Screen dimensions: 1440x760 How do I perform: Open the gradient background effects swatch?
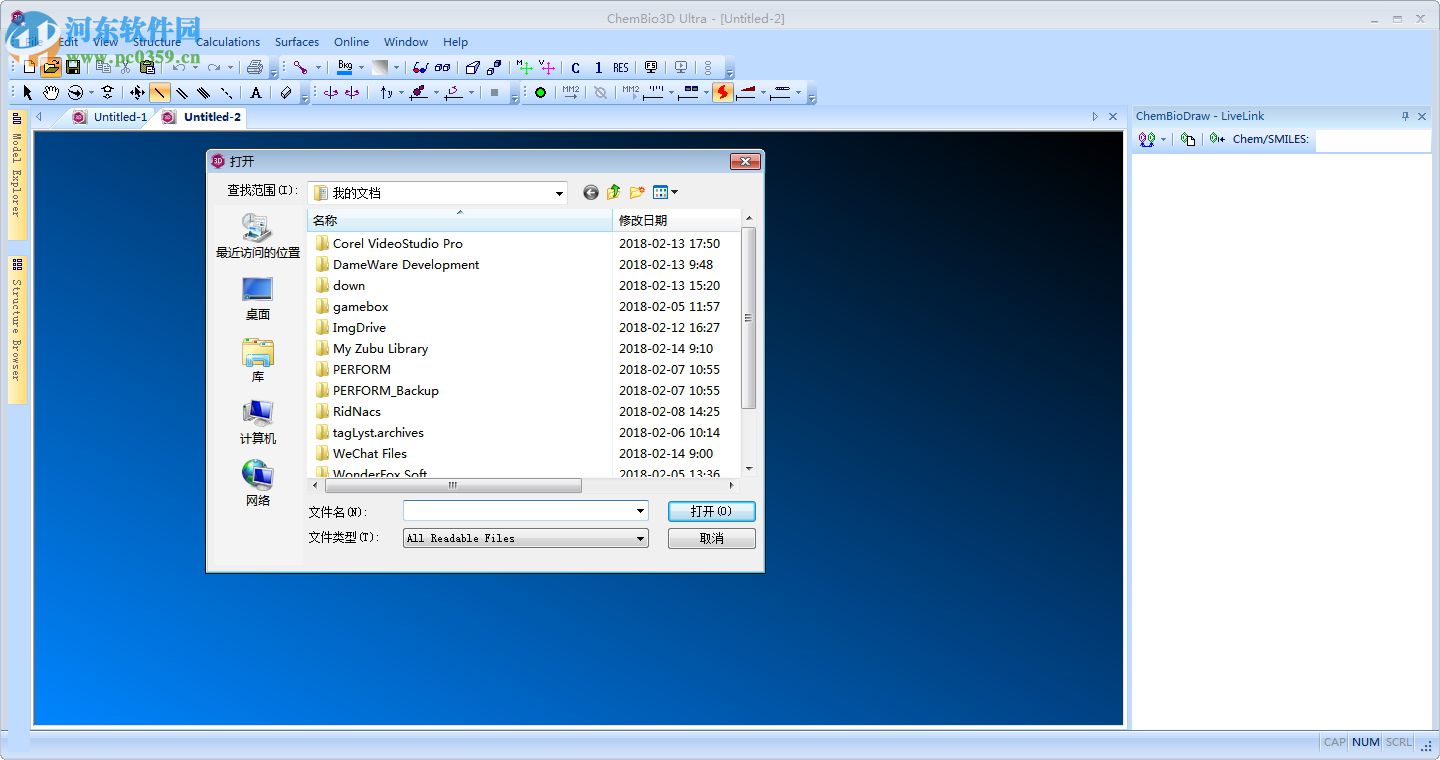[x=380, y=67]
